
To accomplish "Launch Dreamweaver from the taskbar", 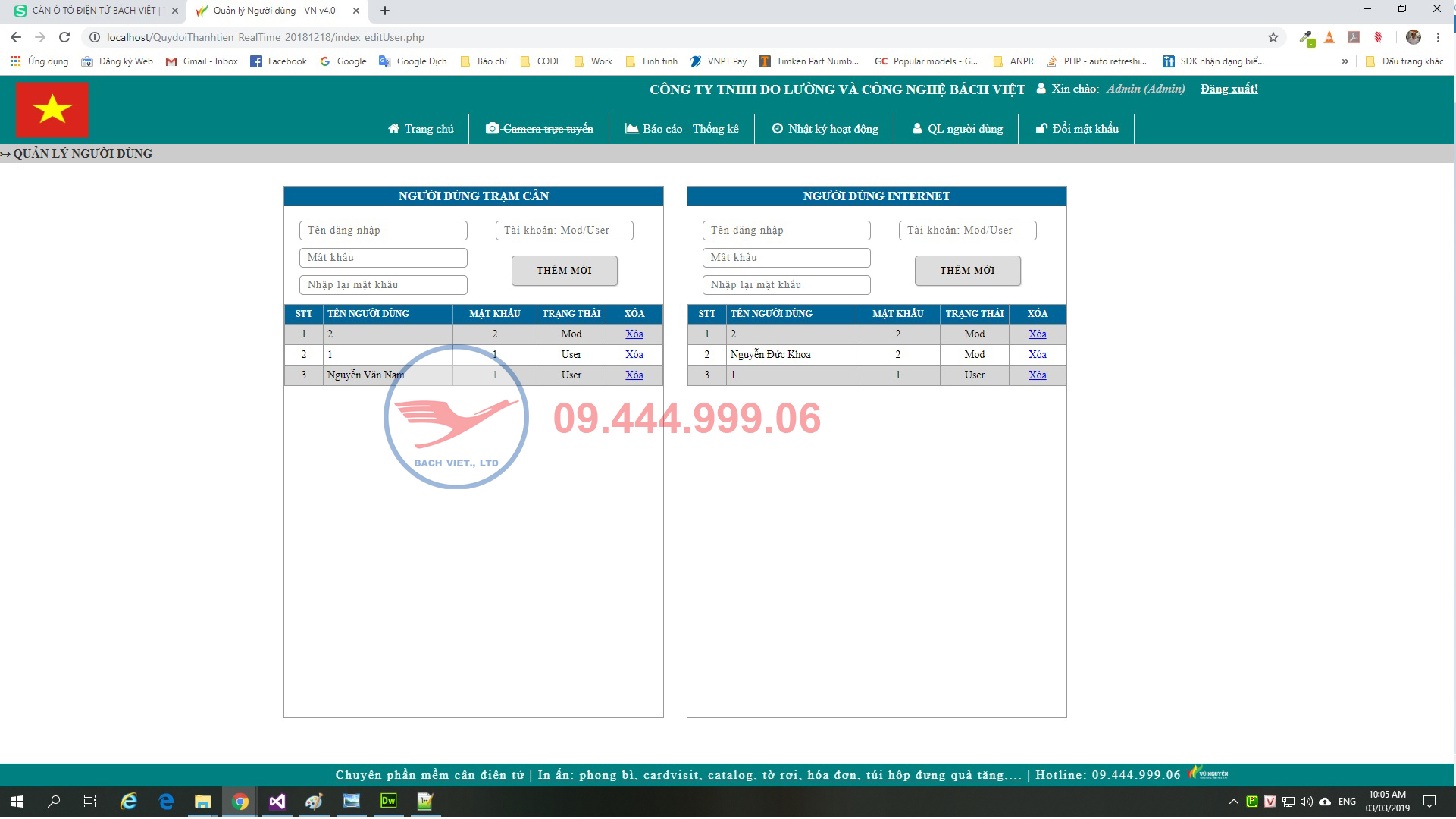I will click(388, 802).
